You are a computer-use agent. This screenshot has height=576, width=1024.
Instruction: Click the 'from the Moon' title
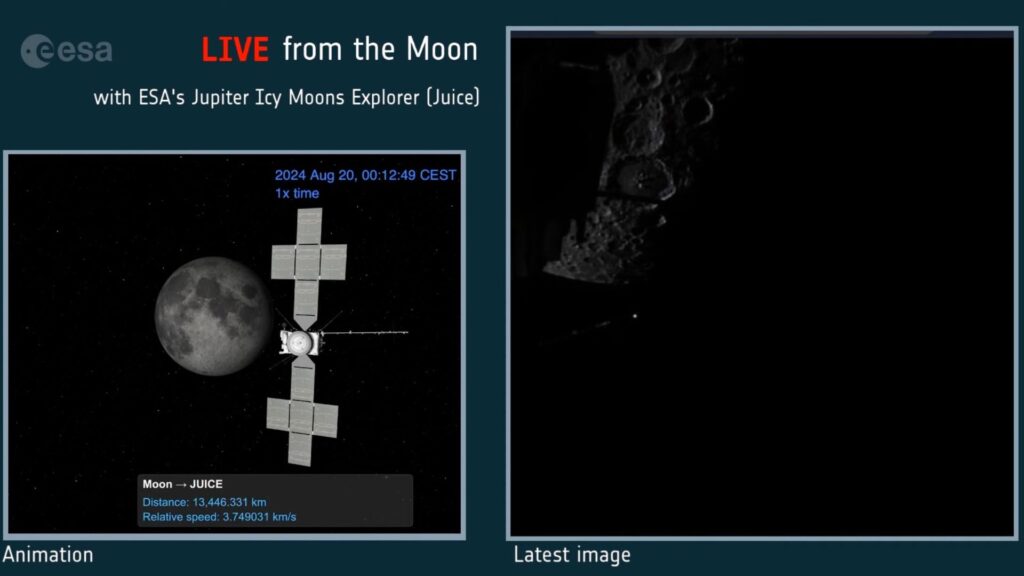coord(380,50)
